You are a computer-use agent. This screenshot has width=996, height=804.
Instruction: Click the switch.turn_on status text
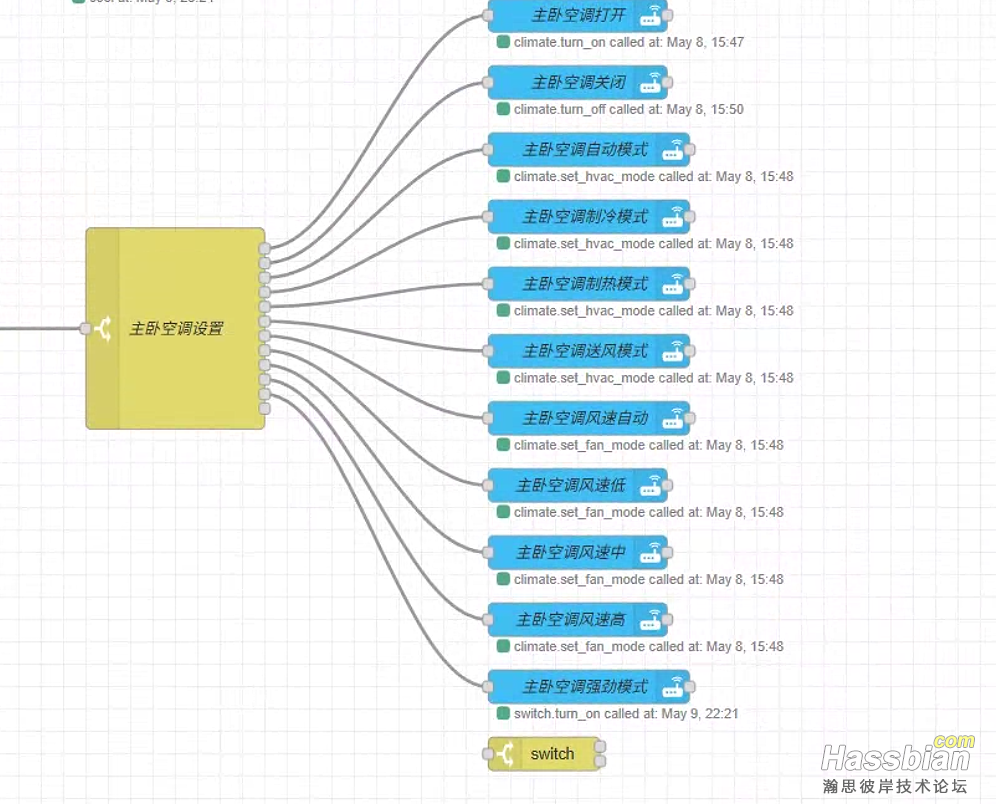[626, 714]
